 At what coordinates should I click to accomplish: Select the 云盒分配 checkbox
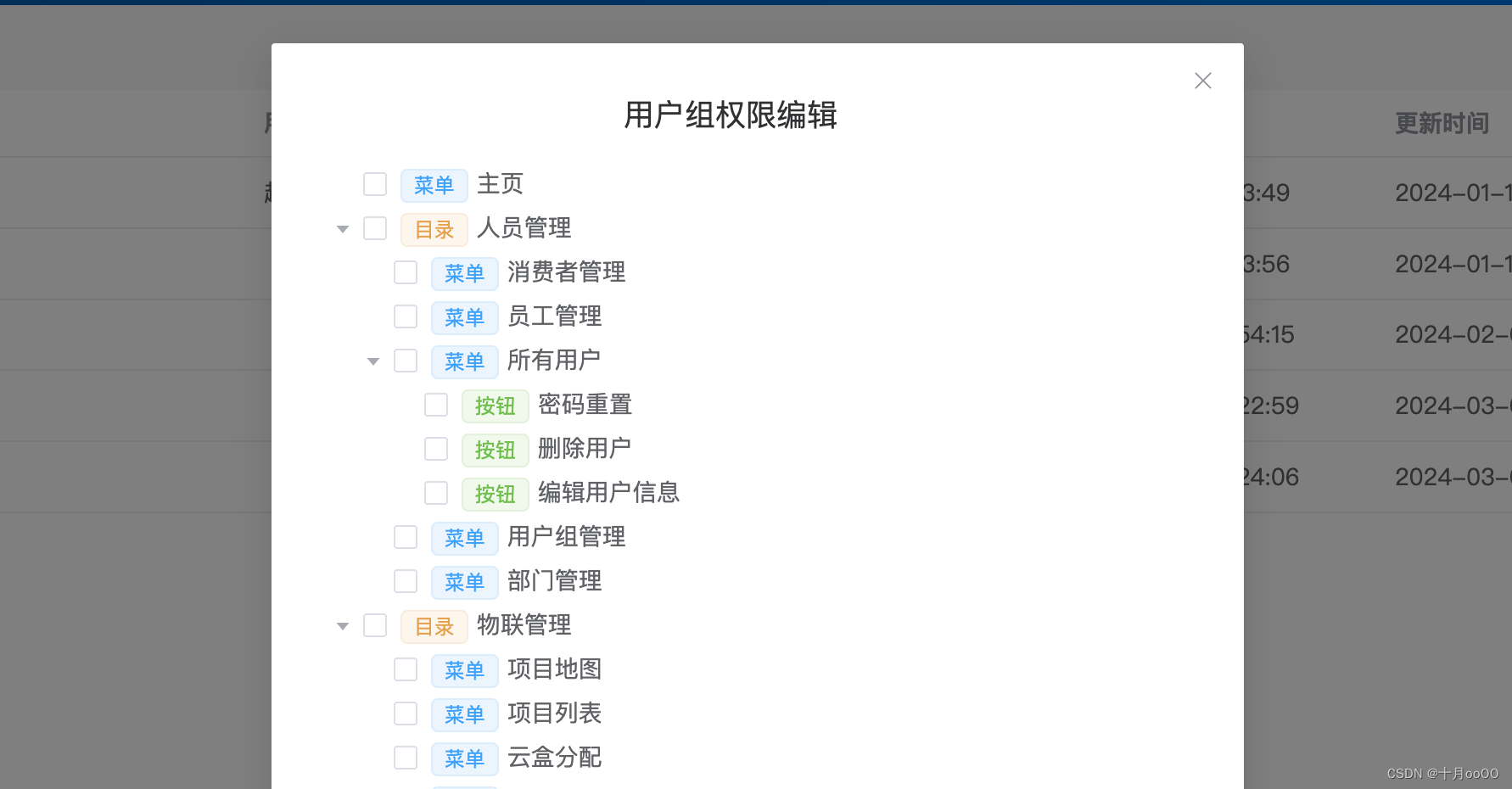[406, 758]
